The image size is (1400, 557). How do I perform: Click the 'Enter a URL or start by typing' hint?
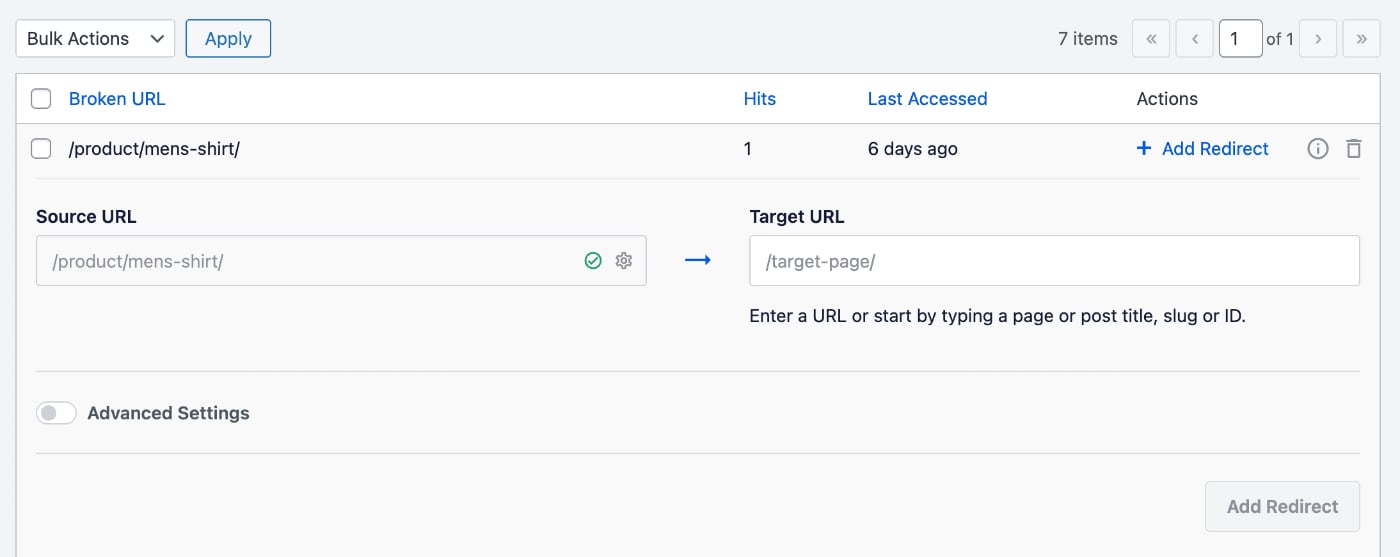[998, 316]
